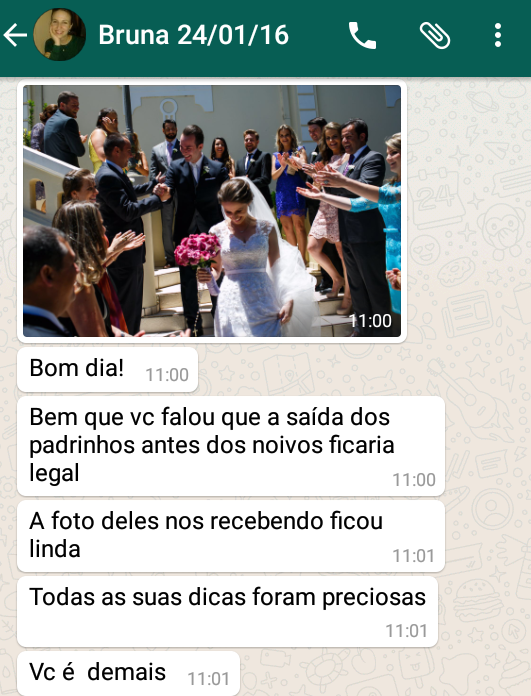
Task: Click the pink bouquet in the photo
Action: point(197,250)
